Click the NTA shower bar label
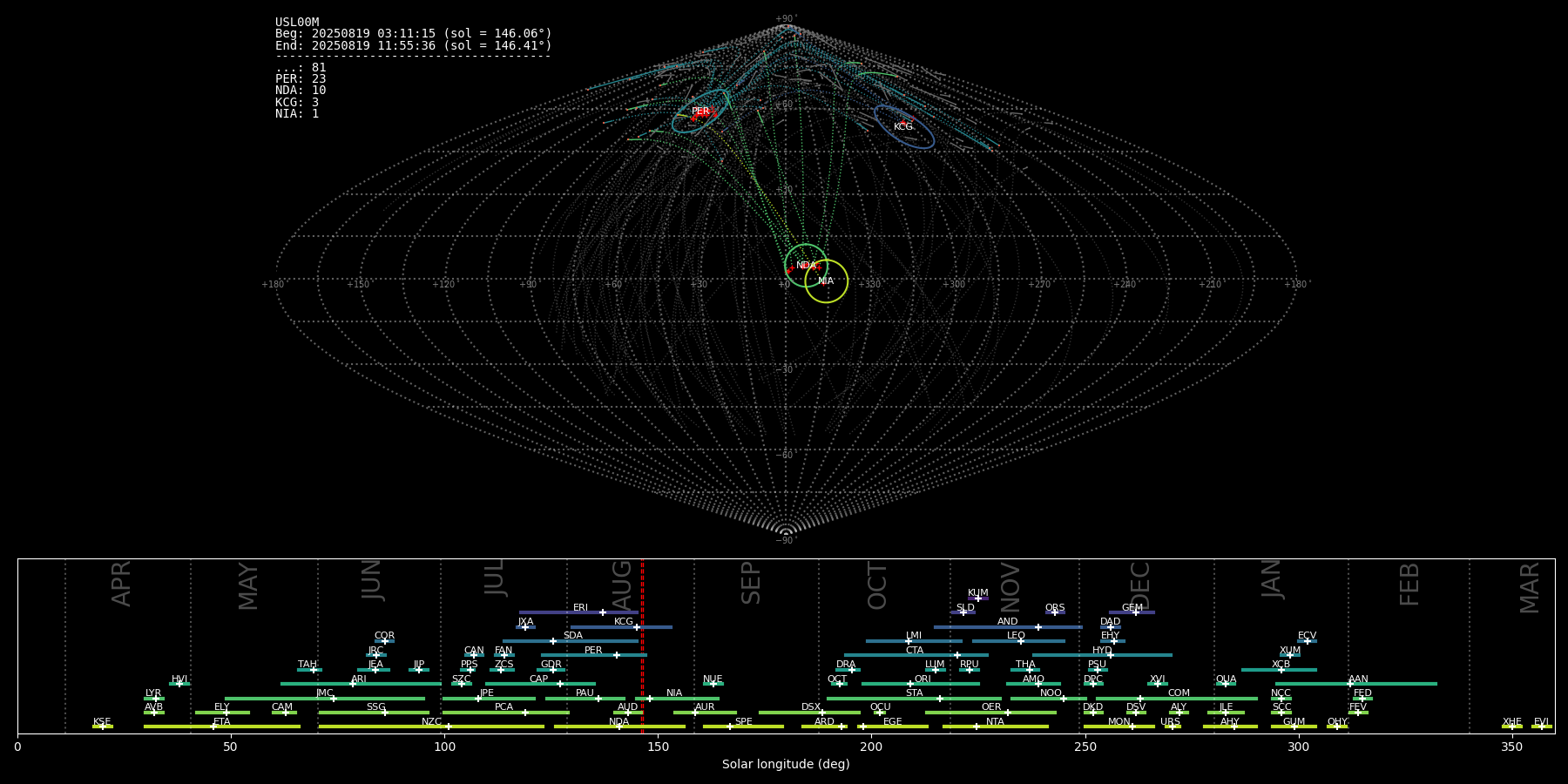 click(995, 722)
